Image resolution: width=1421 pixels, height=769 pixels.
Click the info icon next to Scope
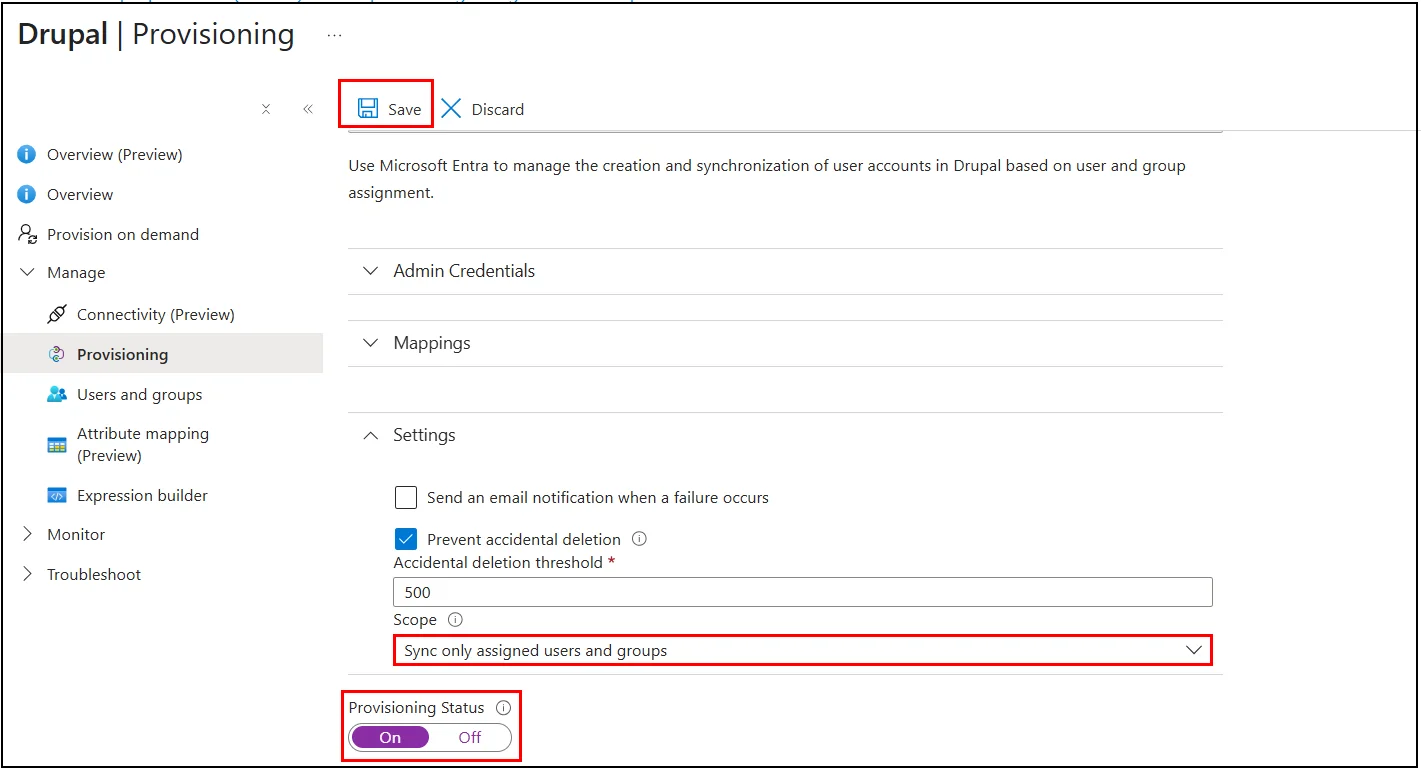[455, 620]
